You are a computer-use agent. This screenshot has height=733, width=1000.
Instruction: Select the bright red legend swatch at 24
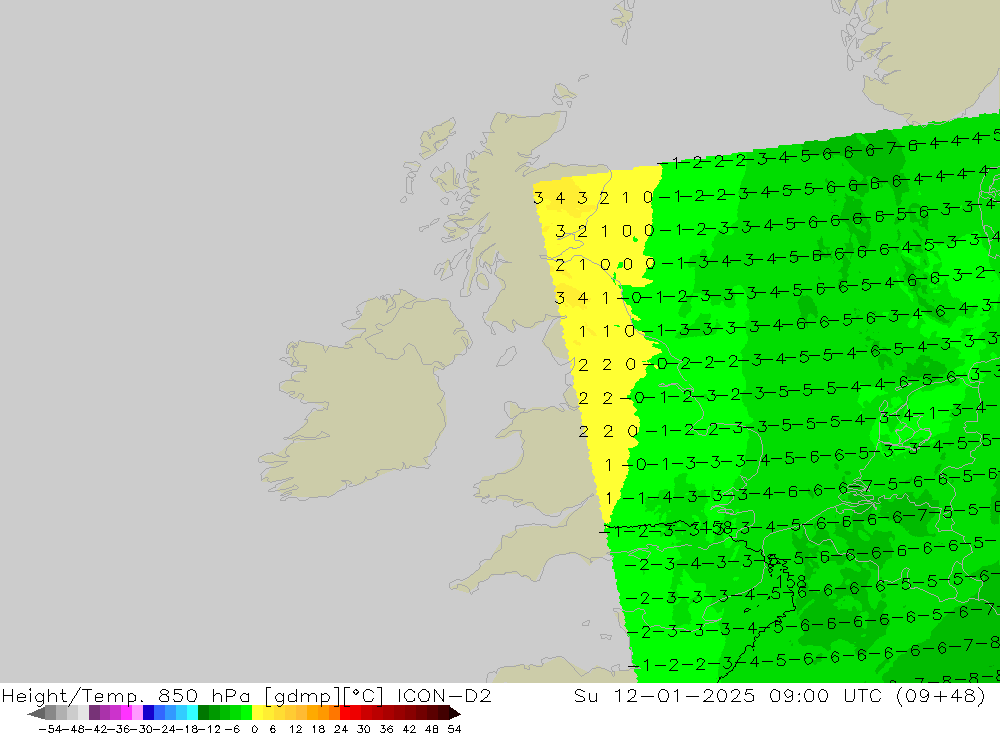click(x=345, y=713)
